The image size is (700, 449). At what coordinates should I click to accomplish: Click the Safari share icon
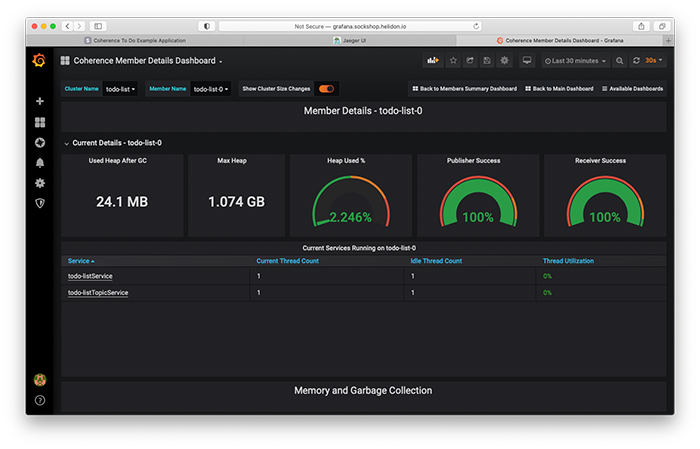tap(641, 26)
